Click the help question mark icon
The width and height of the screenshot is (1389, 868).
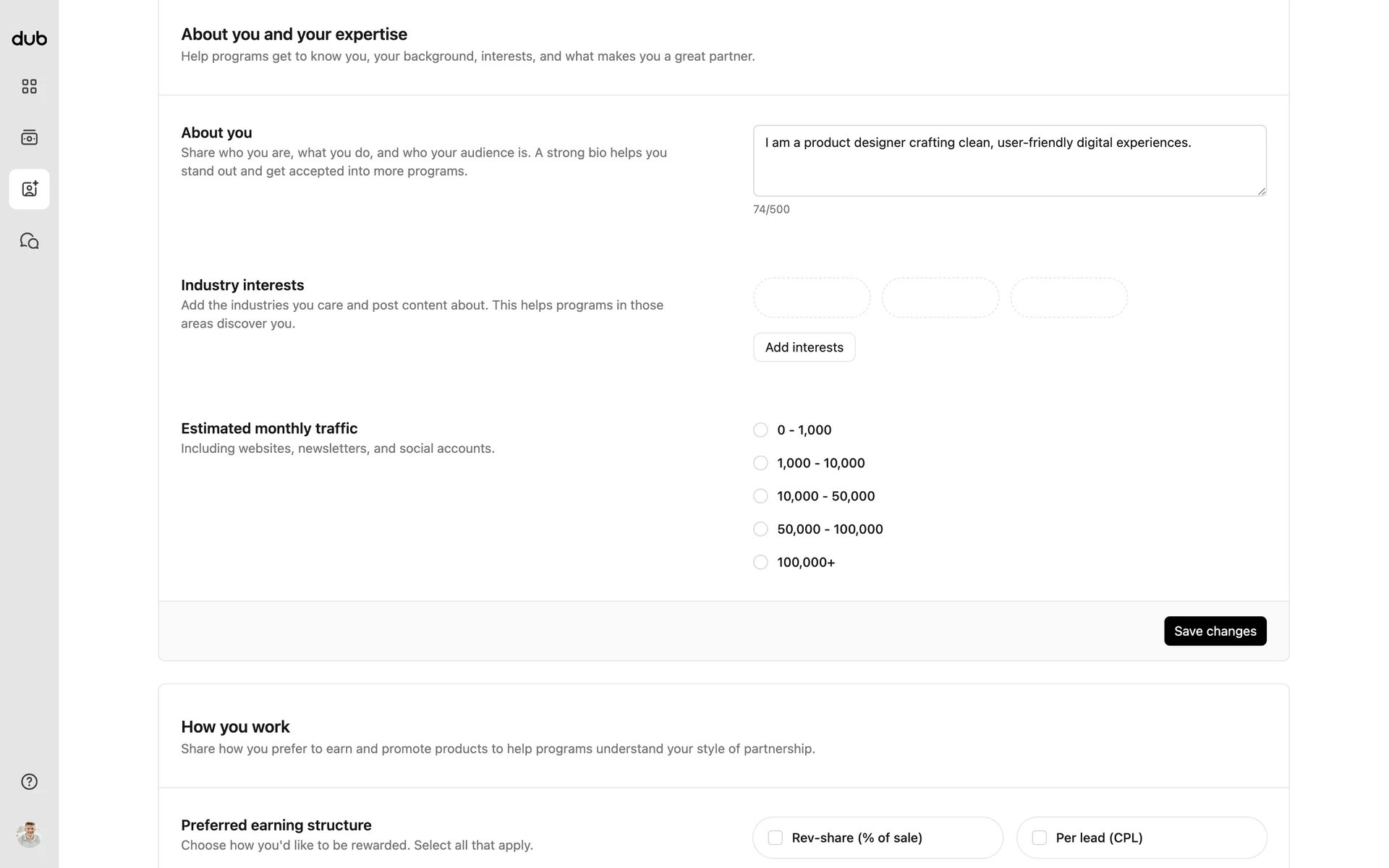pos(29,782)
